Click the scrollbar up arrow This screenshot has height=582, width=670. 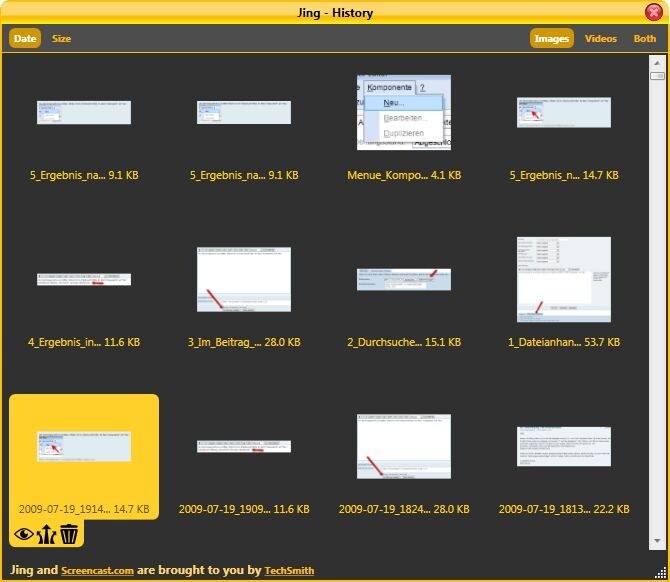pyautogui.click(x=657, y=62)
